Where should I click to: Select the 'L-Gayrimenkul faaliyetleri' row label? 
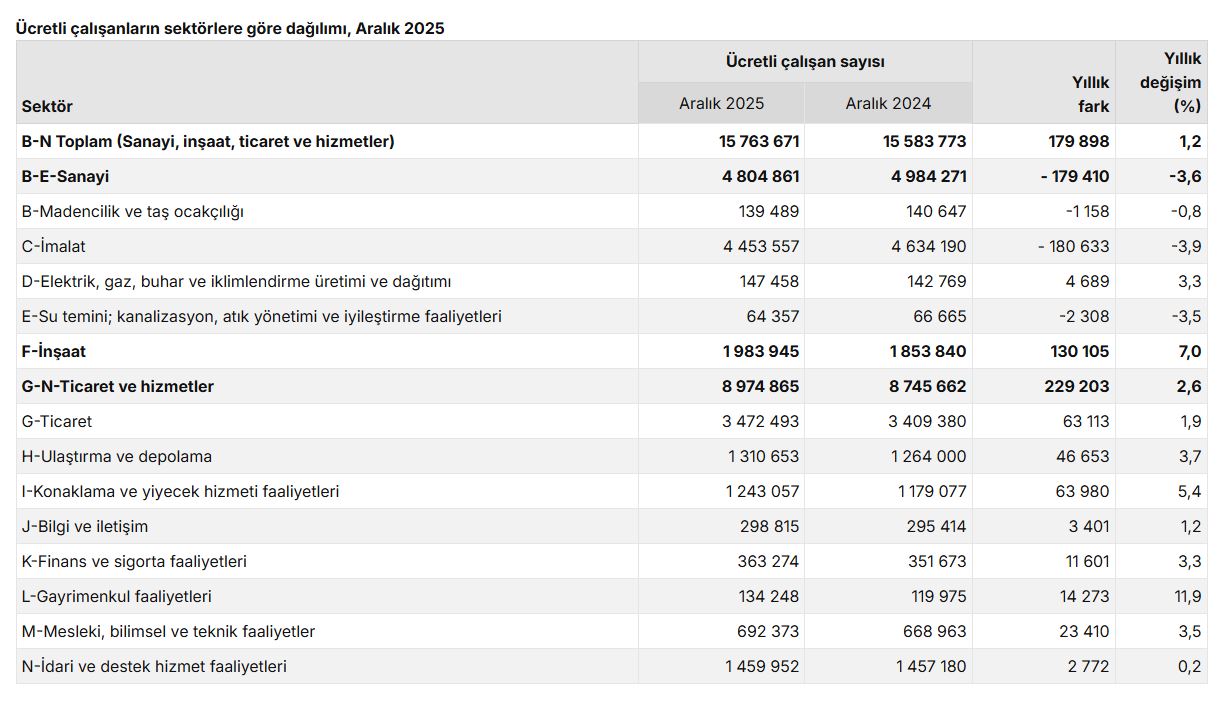pyautogui.click(x=117, y=596)
